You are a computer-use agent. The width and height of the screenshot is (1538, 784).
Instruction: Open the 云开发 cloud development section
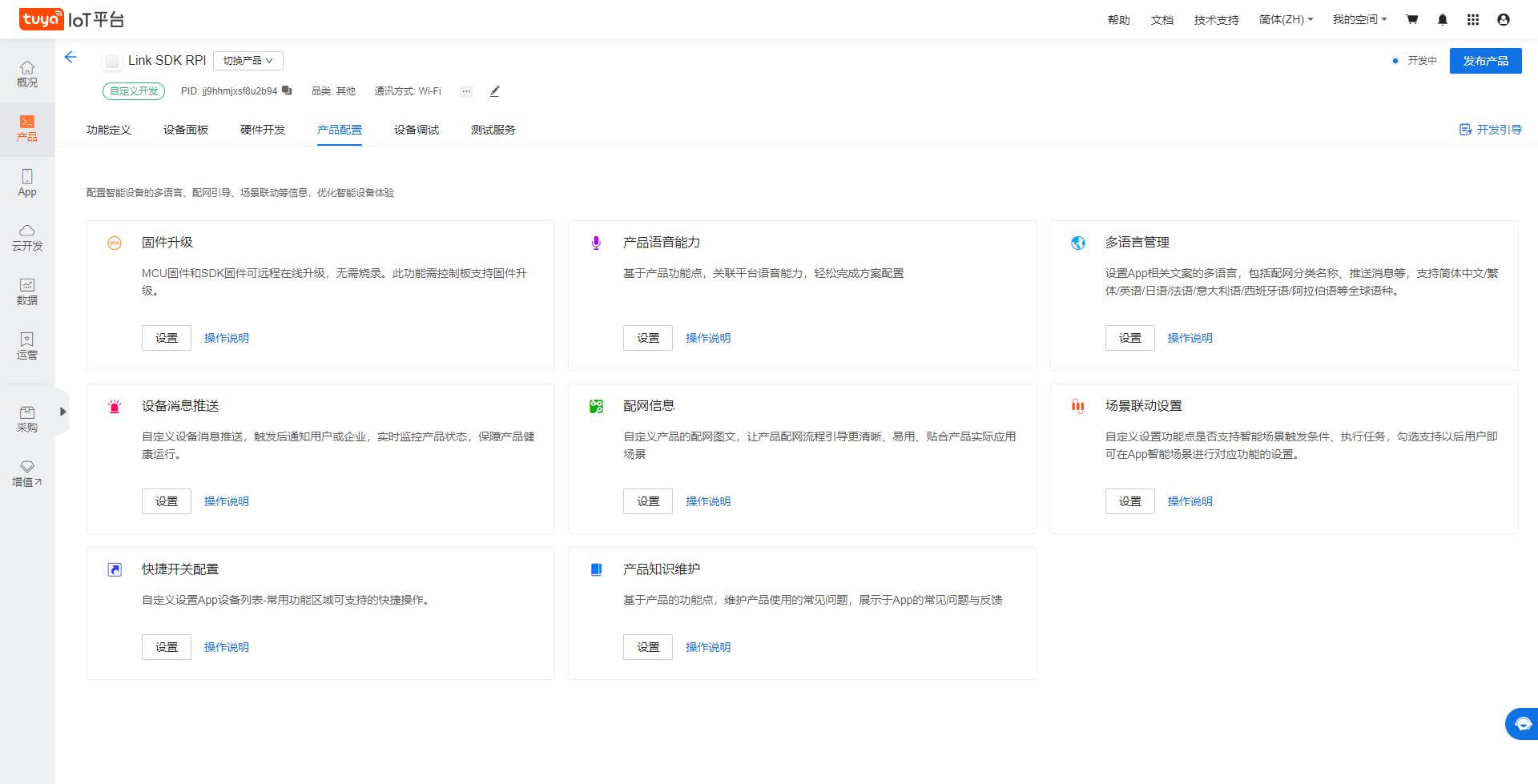pyautogui.click(x=27, y=238)
